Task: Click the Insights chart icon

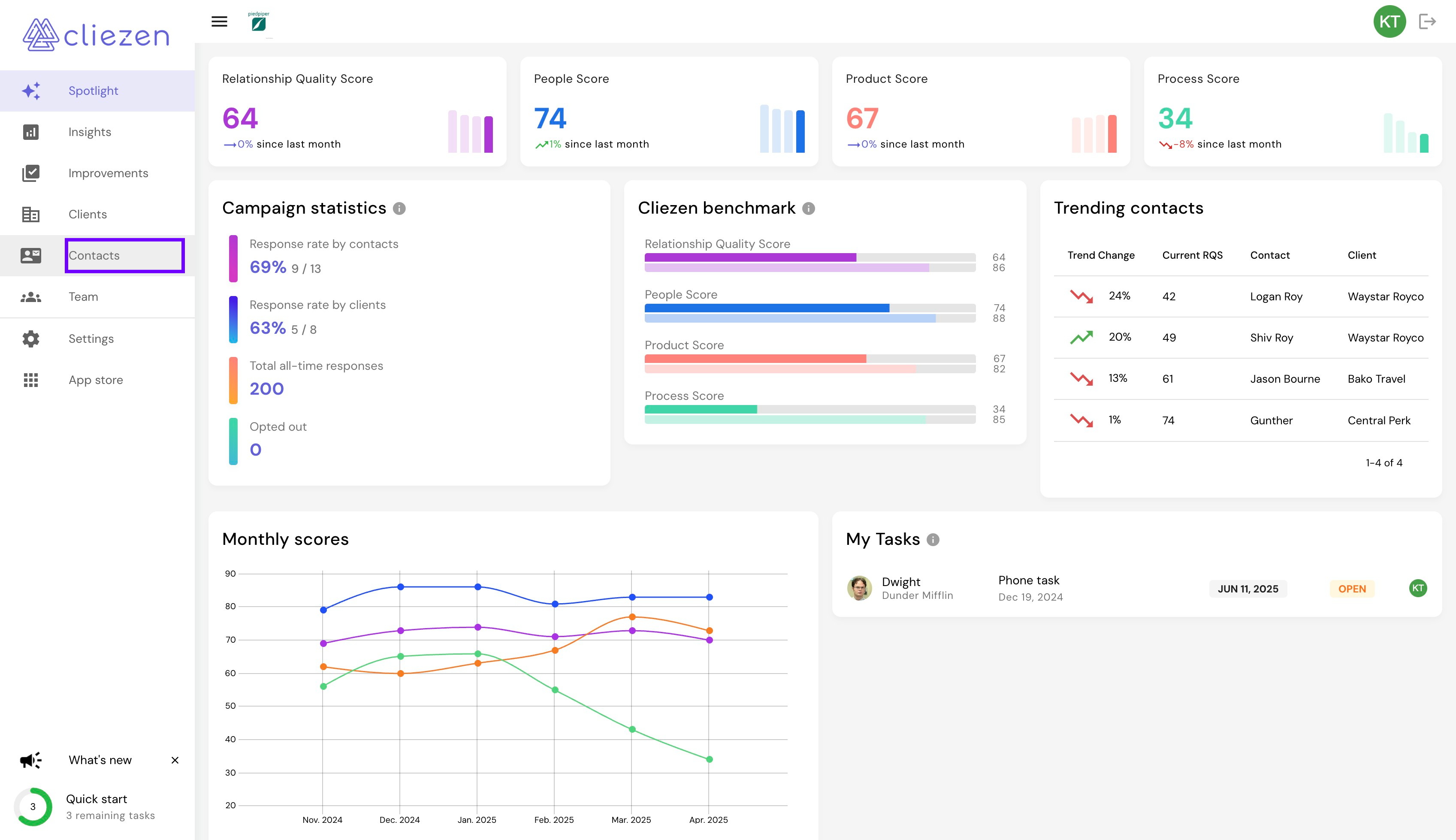Action: (x=31, y=132)
